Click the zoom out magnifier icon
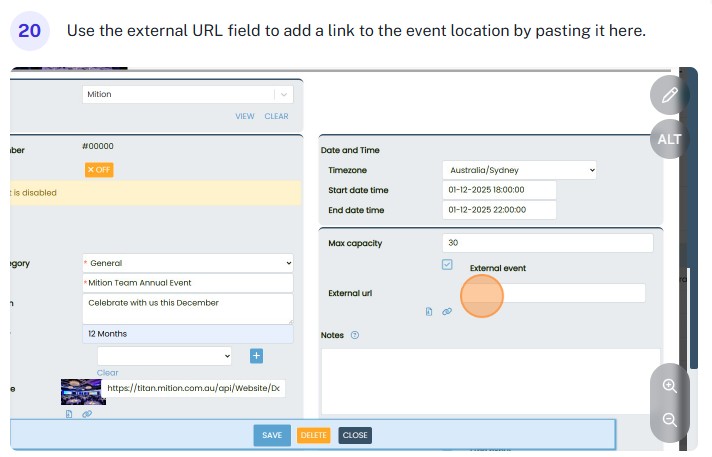Image resolution: width=712 pixels, height=457 pixels. coord(669,420)
